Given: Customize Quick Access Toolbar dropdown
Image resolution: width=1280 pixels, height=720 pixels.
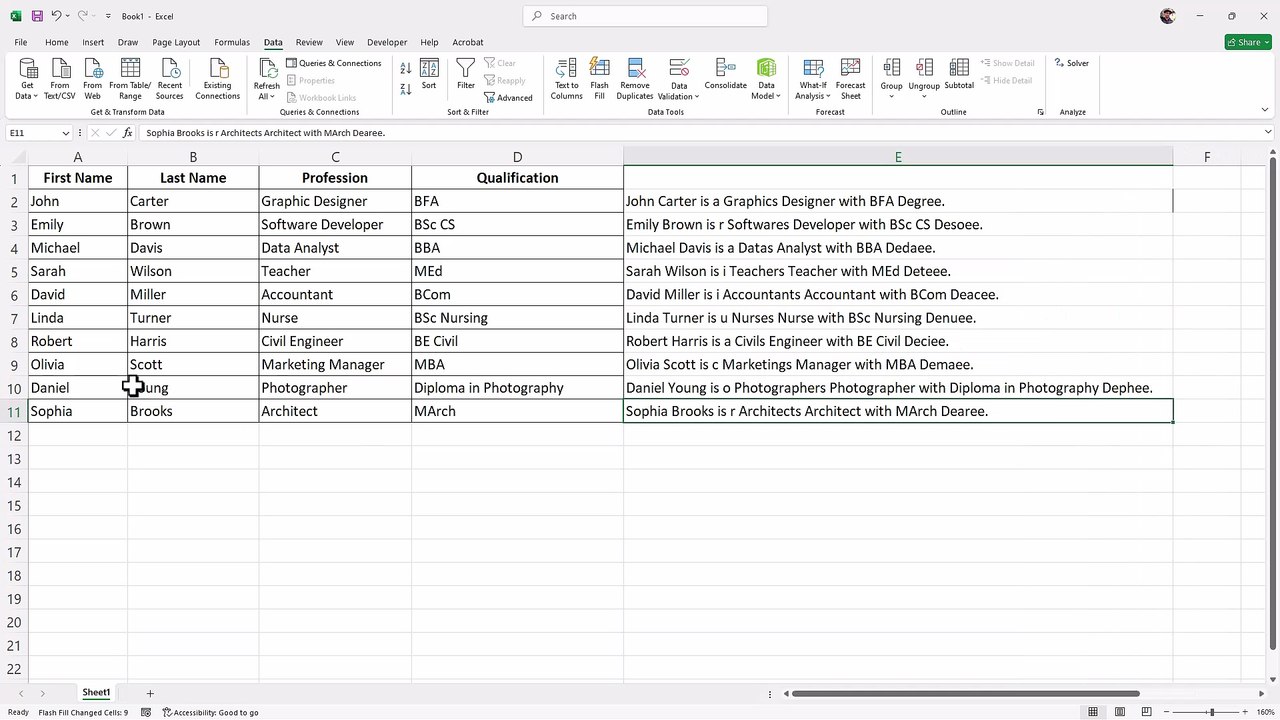Looking at the screenshot, I should [x=108, y=16].
